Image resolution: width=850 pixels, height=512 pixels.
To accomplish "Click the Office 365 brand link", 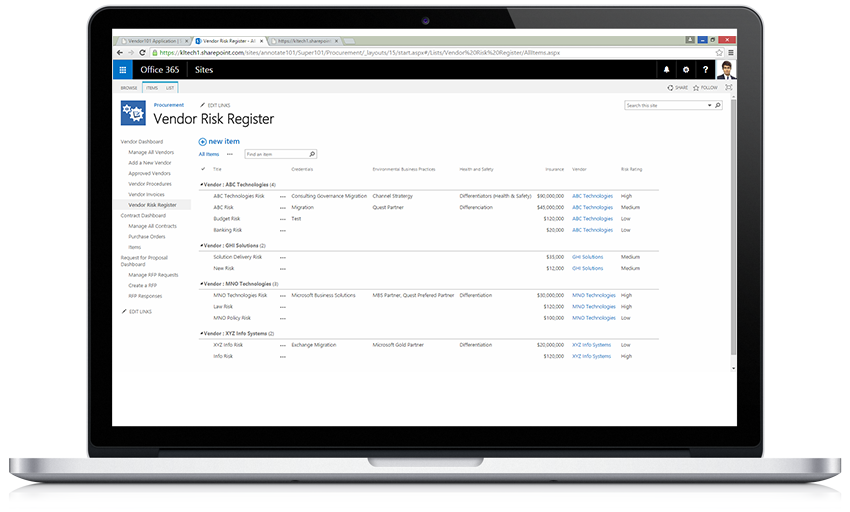I will click(x=159, y=69).
